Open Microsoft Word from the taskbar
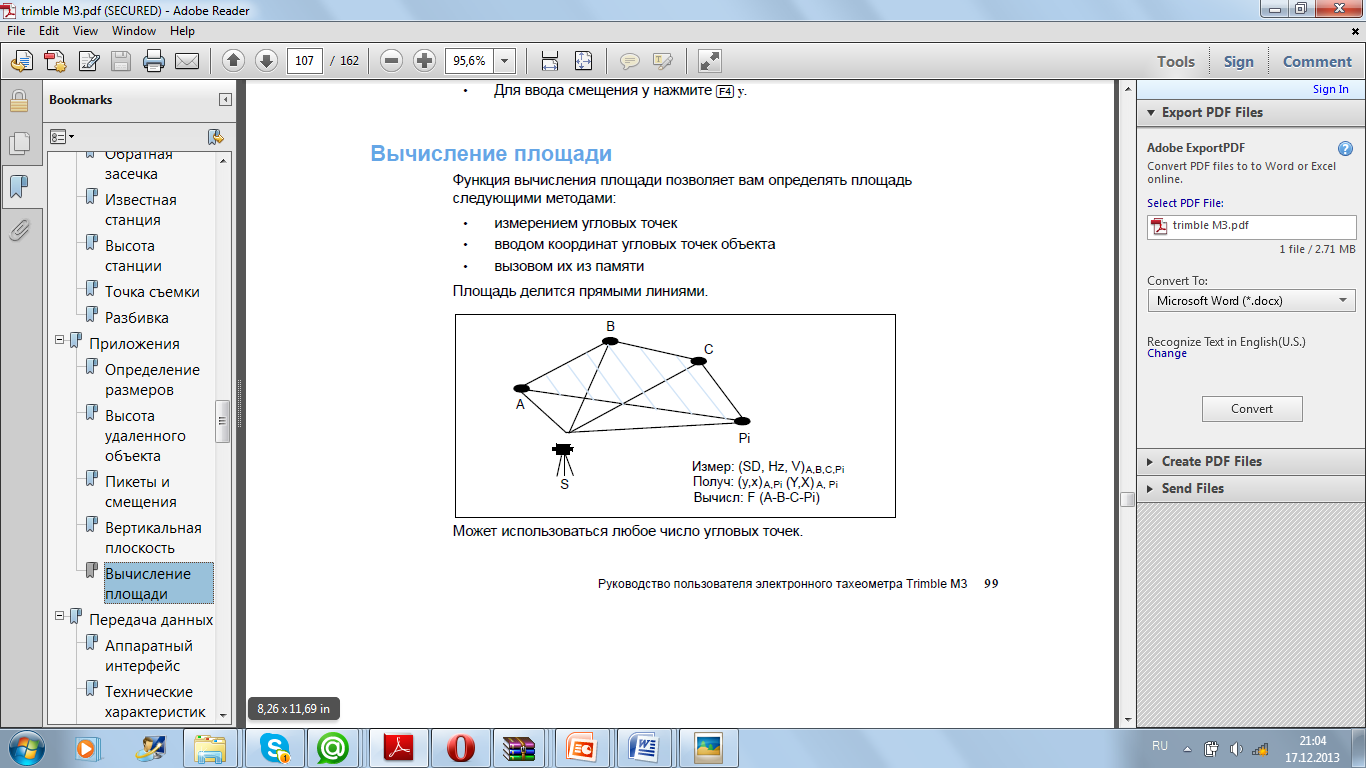Screen dimensions: 1366x768 click(643, 747)
